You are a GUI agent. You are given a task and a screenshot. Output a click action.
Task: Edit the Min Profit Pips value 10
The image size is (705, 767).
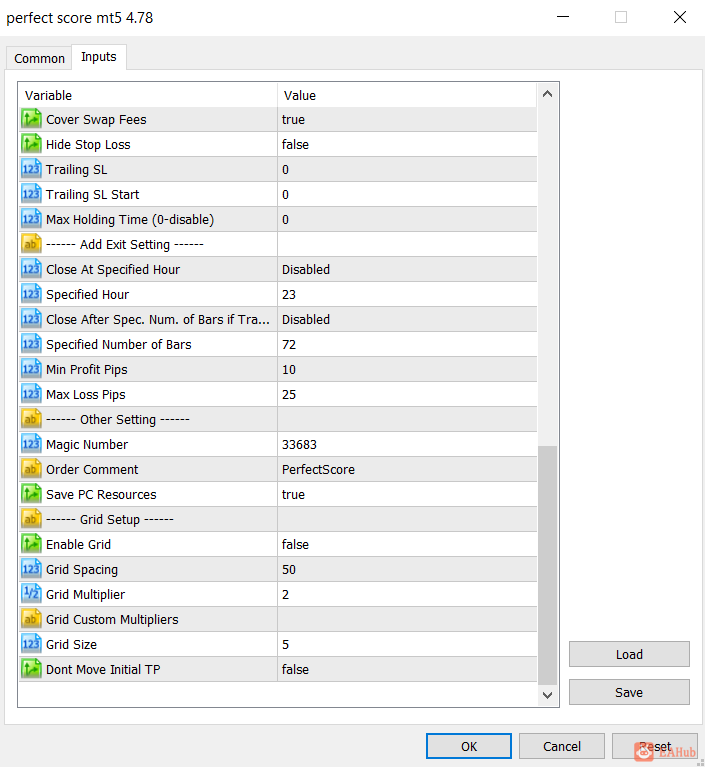(407, 369)
